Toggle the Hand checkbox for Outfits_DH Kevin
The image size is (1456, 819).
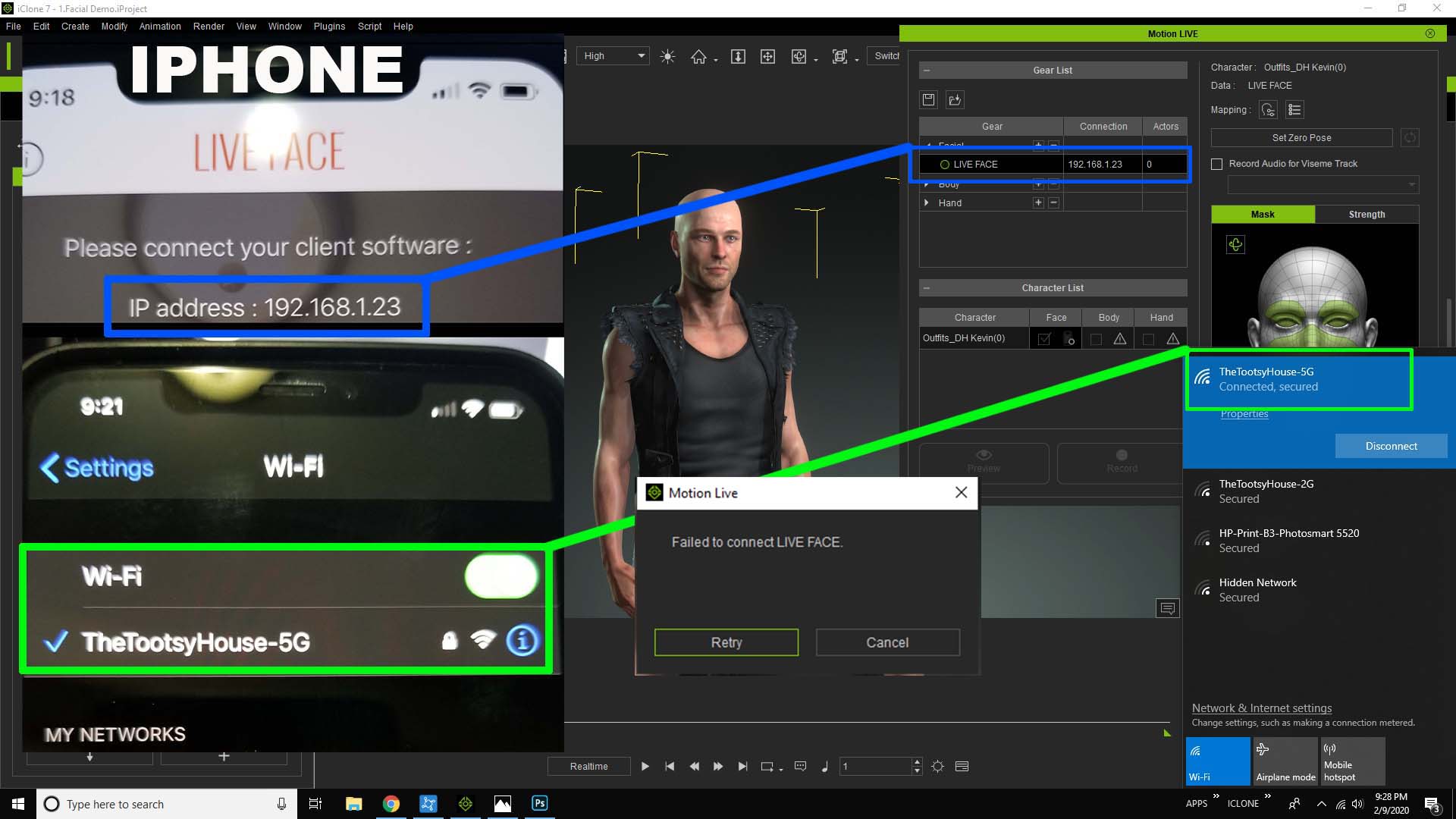tap(1148, 339)
